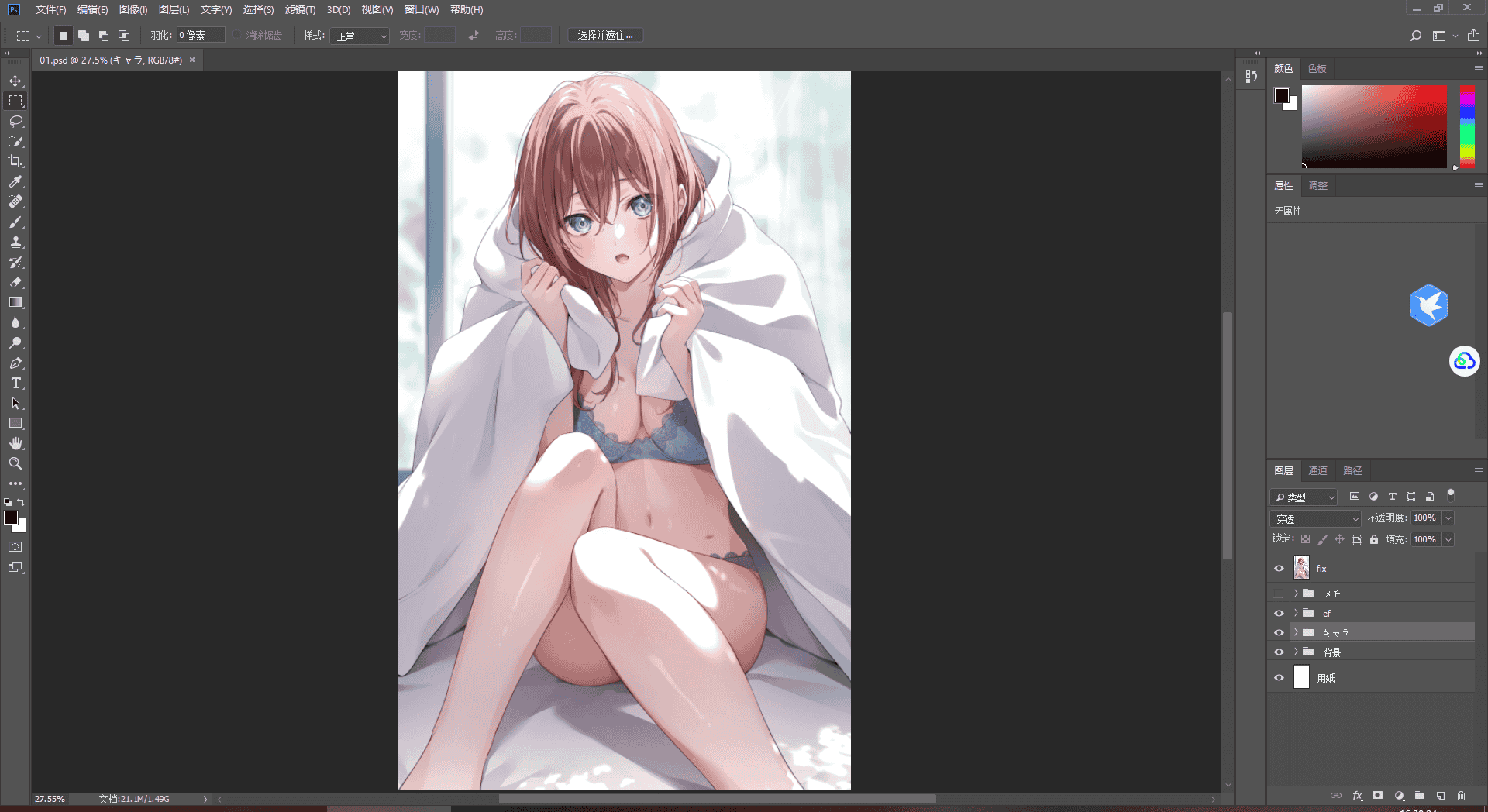Image resolution: width=1488 pixels, height=812 pixels.
Task: Click the foreground color swatch in toolbar
Action: pyautogui.click(x=11, y=518)
